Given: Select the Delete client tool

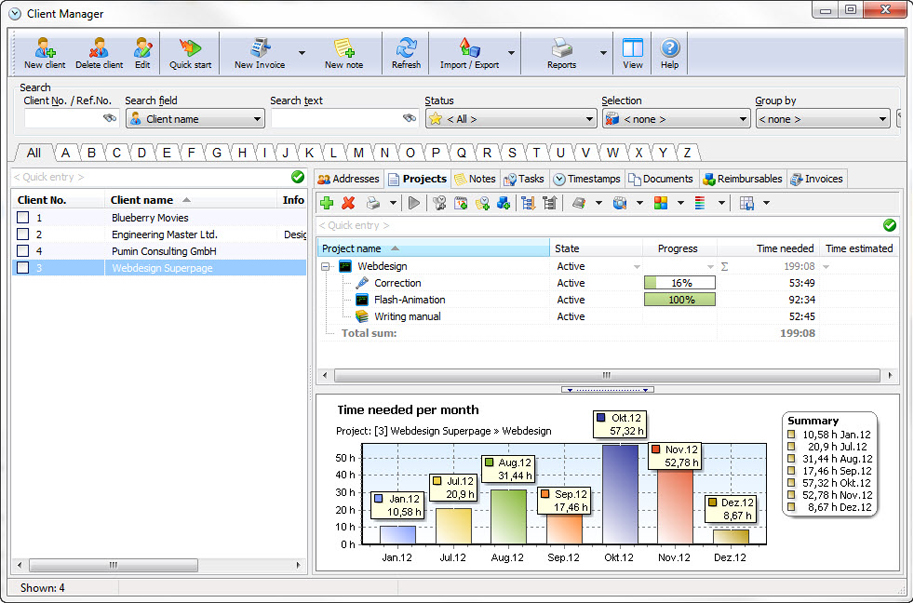Looking at the screenshot, I should click(98, 52).
